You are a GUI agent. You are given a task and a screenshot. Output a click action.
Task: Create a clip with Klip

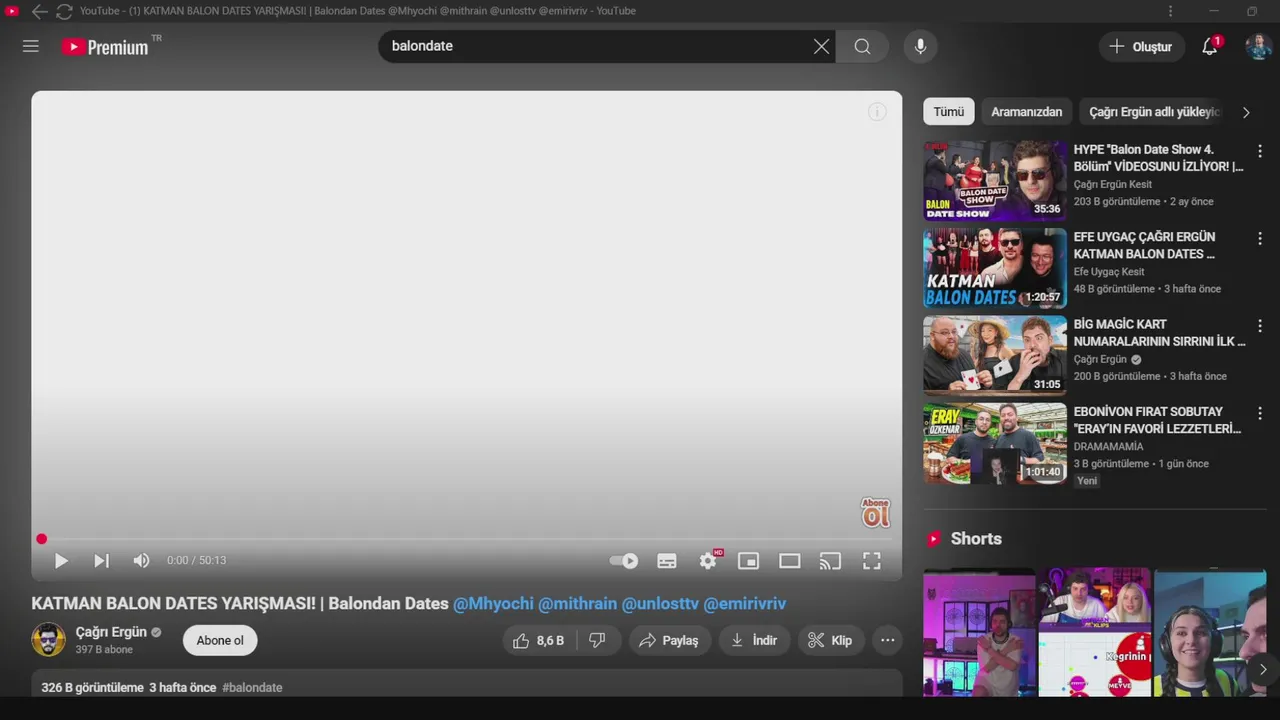pos(830,641)
